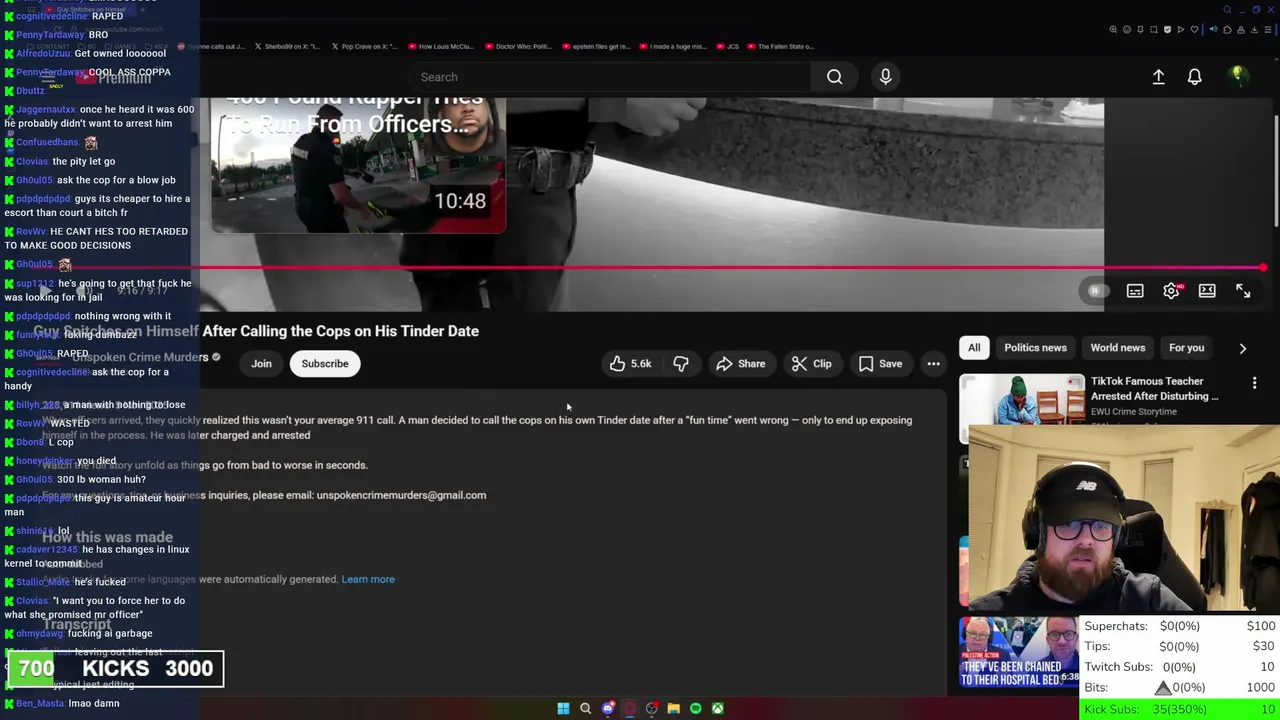Open the Windows Start menu

tap(563, 708)
